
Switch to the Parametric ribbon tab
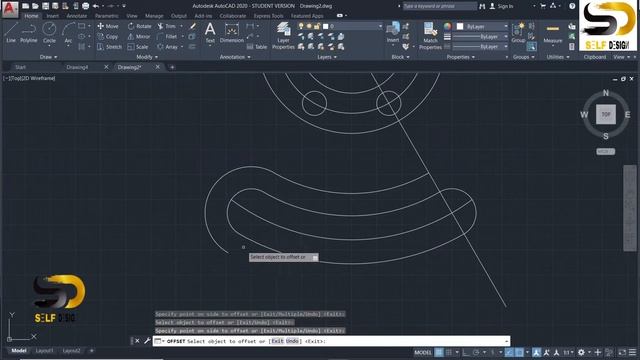point(107,16)
